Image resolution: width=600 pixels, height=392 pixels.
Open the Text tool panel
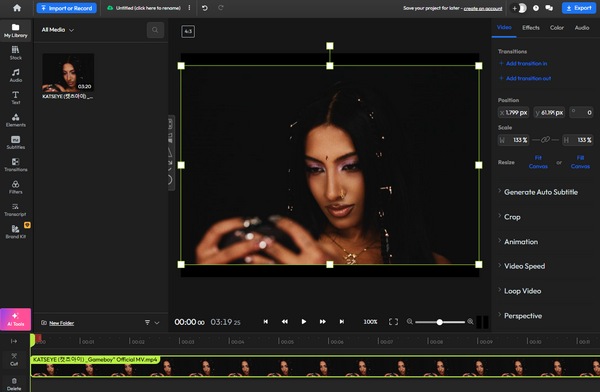(16, 98)
